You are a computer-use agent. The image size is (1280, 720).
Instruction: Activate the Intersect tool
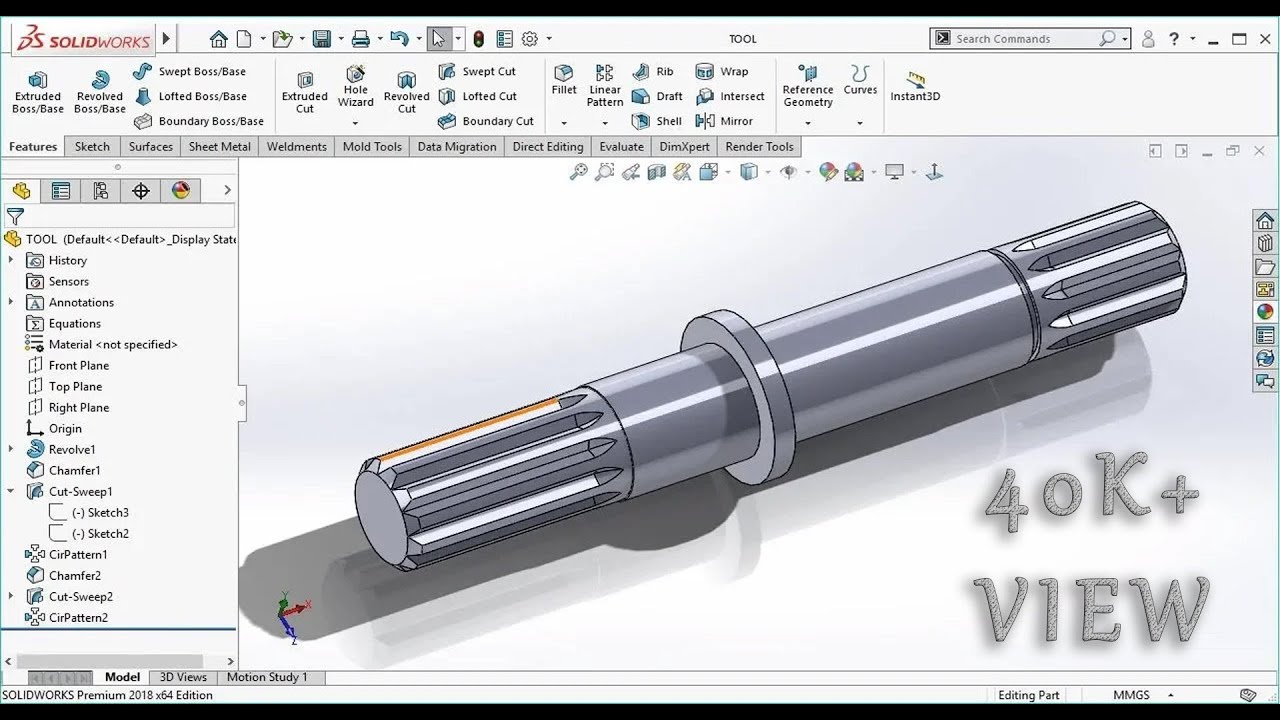[x=729, y=96]
